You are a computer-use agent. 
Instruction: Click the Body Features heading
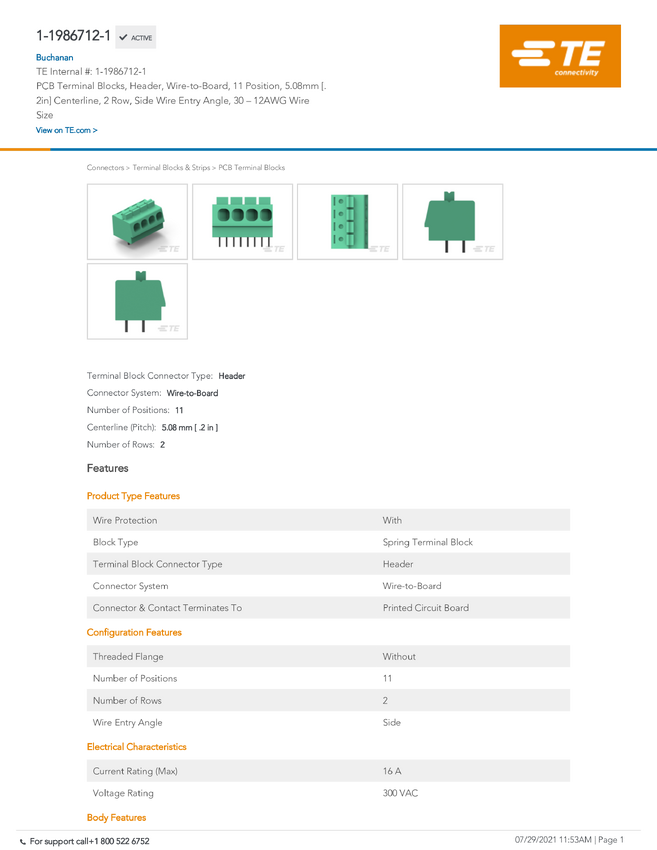pos(117,817)
